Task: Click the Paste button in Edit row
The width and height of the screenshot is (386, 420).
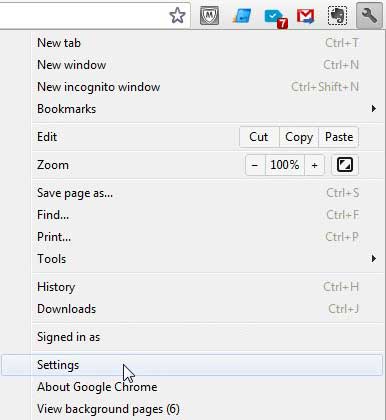Action: 339,137
